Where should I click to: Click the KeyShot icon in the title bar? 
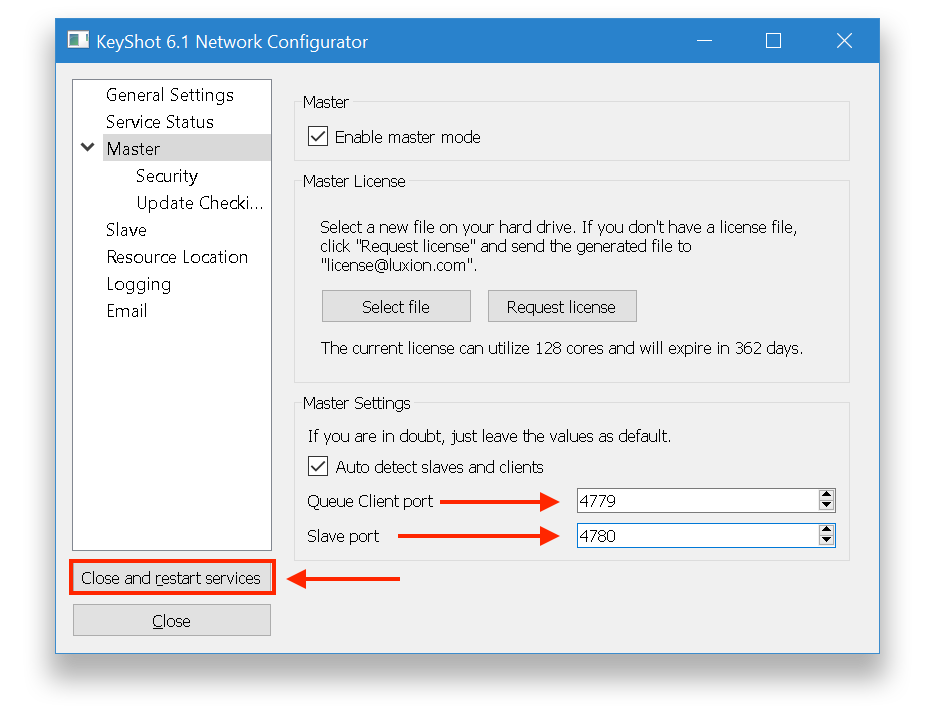pyautogui.click(x=76, y=40)
